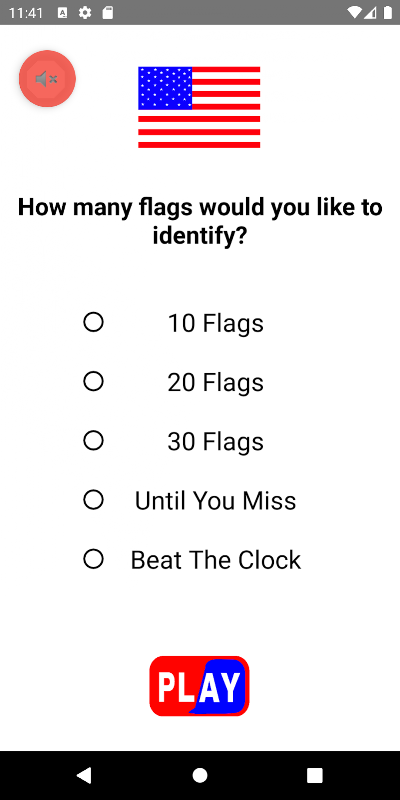Tap the keyboard A icon in status bar
Image resolution: width=400 pixels, height=800 pixels.
(62, 13)
